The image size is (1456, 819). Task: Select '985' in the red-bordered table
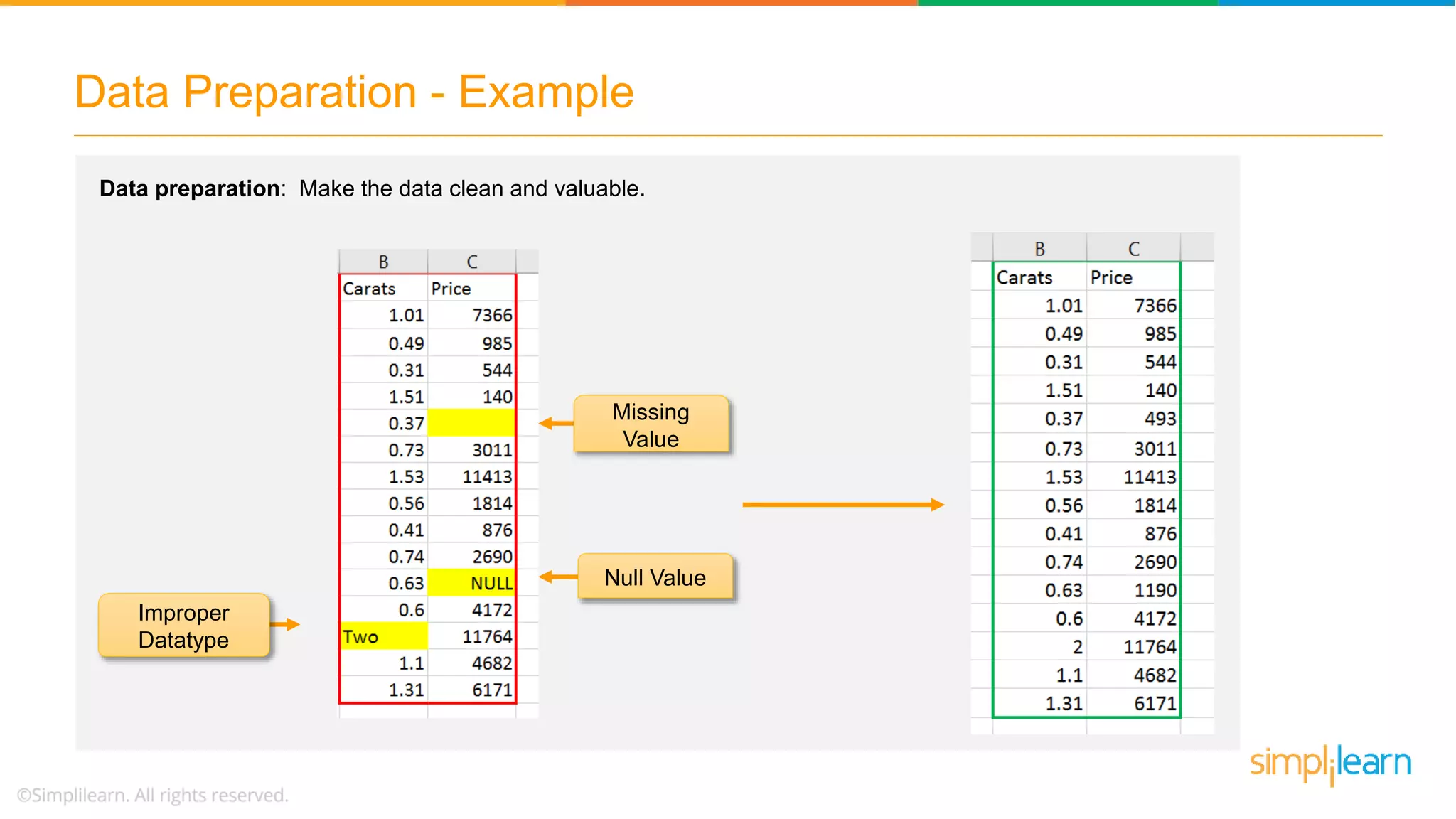pos(471,343)
